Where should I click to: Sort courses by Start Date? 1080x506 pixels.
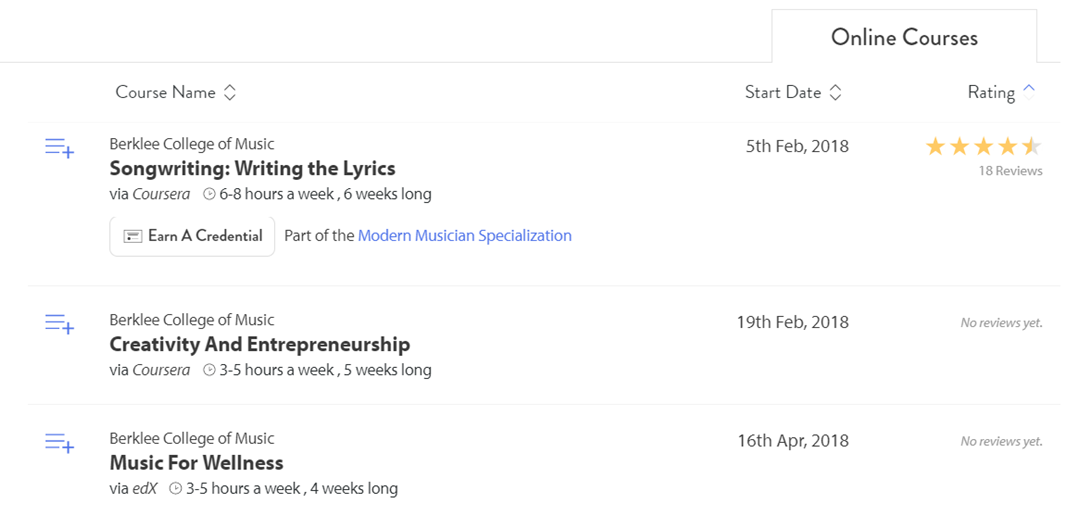click(793, 92)
